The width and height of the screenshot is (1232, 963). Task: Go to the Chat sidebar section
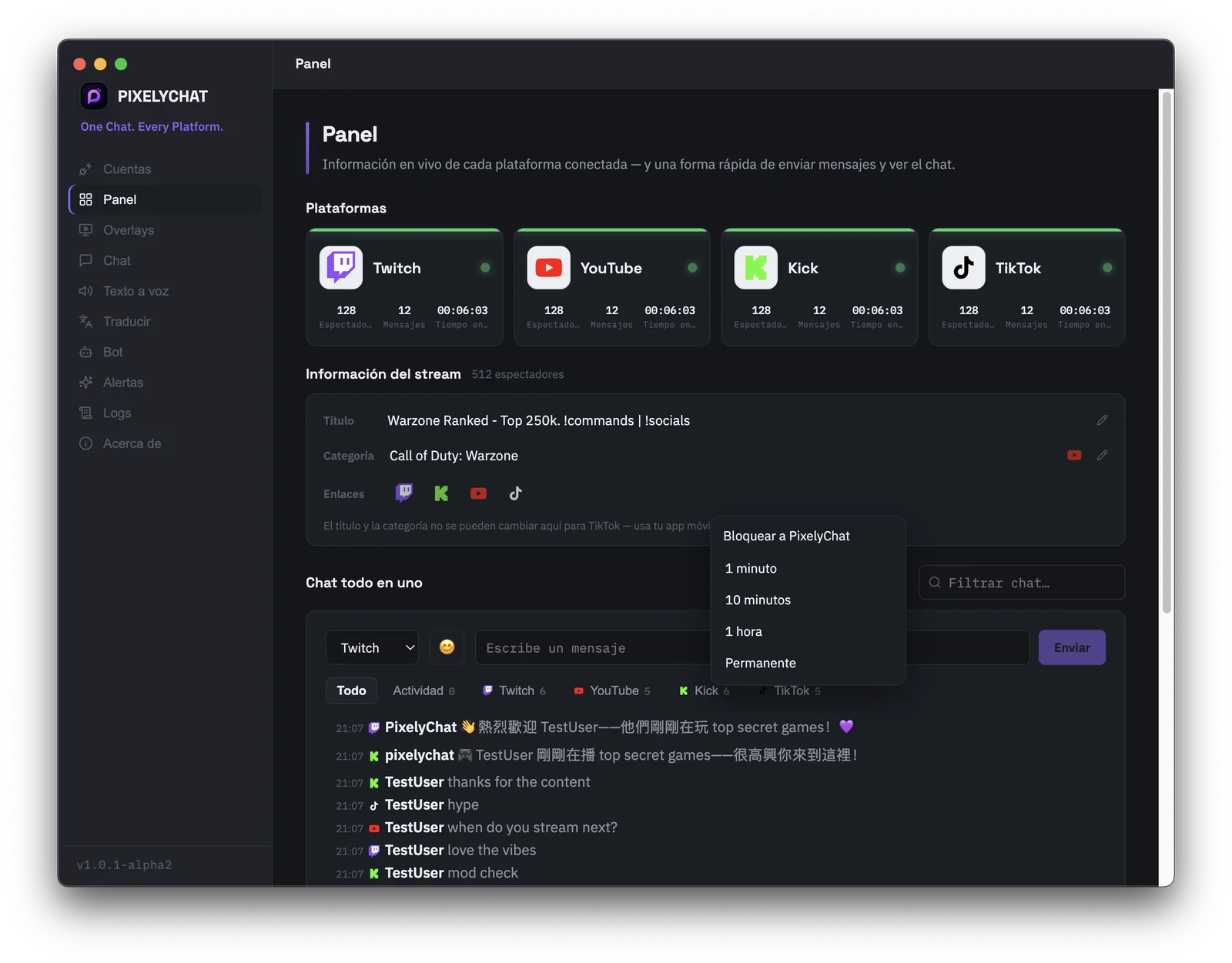[165, 260]
